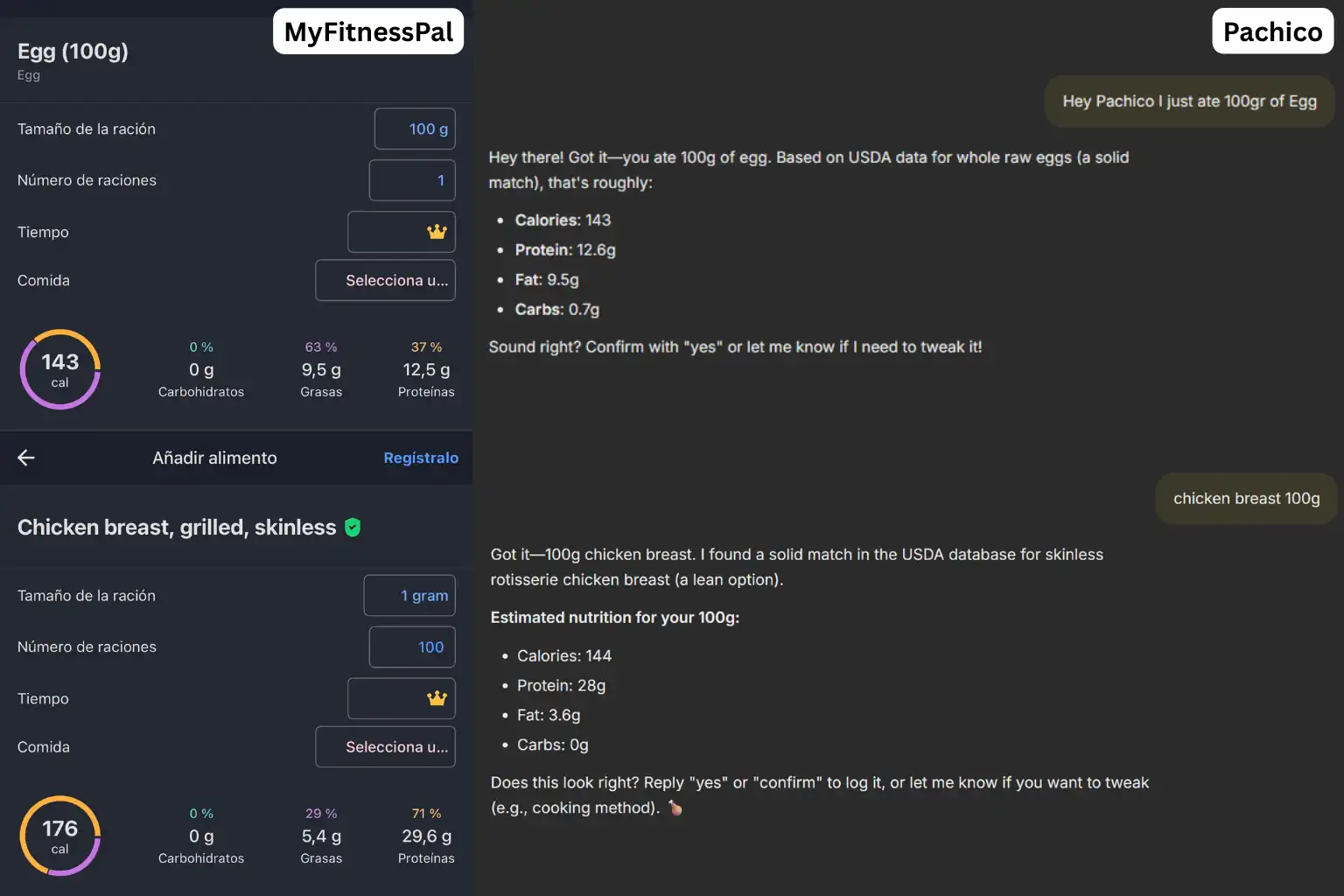Viewport: 1344px width, 896px height.
Task: Click the 9,5 g Grasas value
Action: [321, 369]
